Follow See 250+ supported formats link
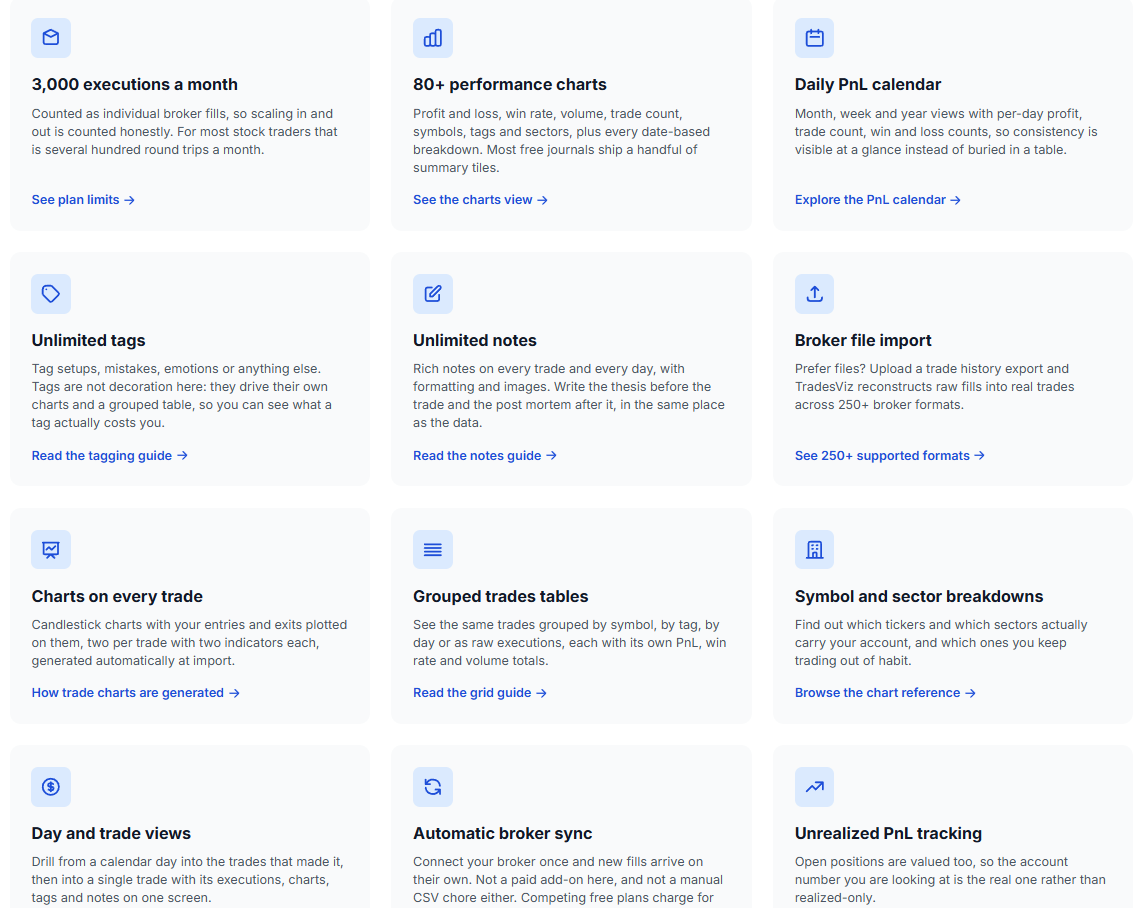The width and height of the screenshot is (1138, 908). 890,456
